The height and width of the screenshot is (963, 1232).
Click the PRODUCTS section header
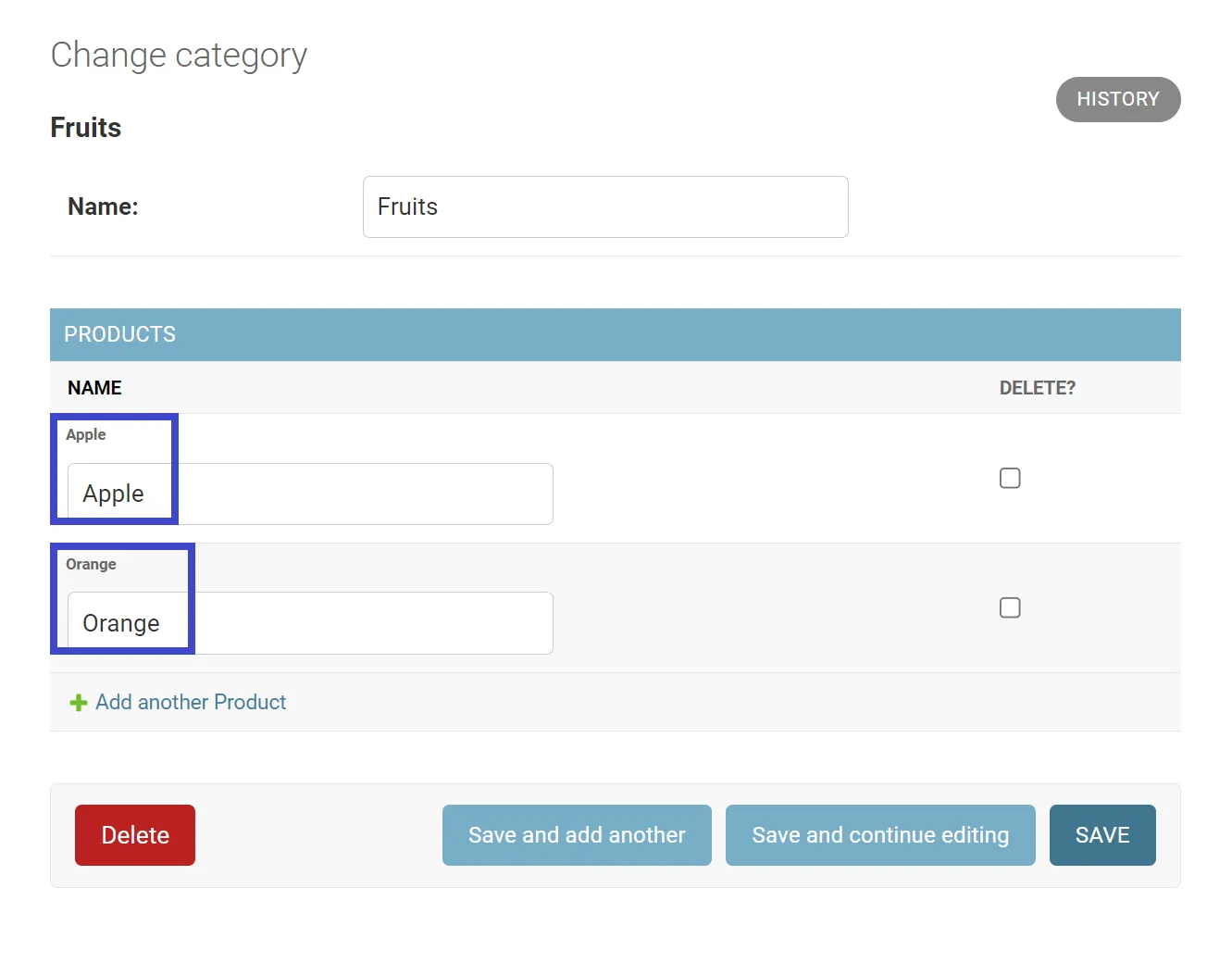click(120, 334)
